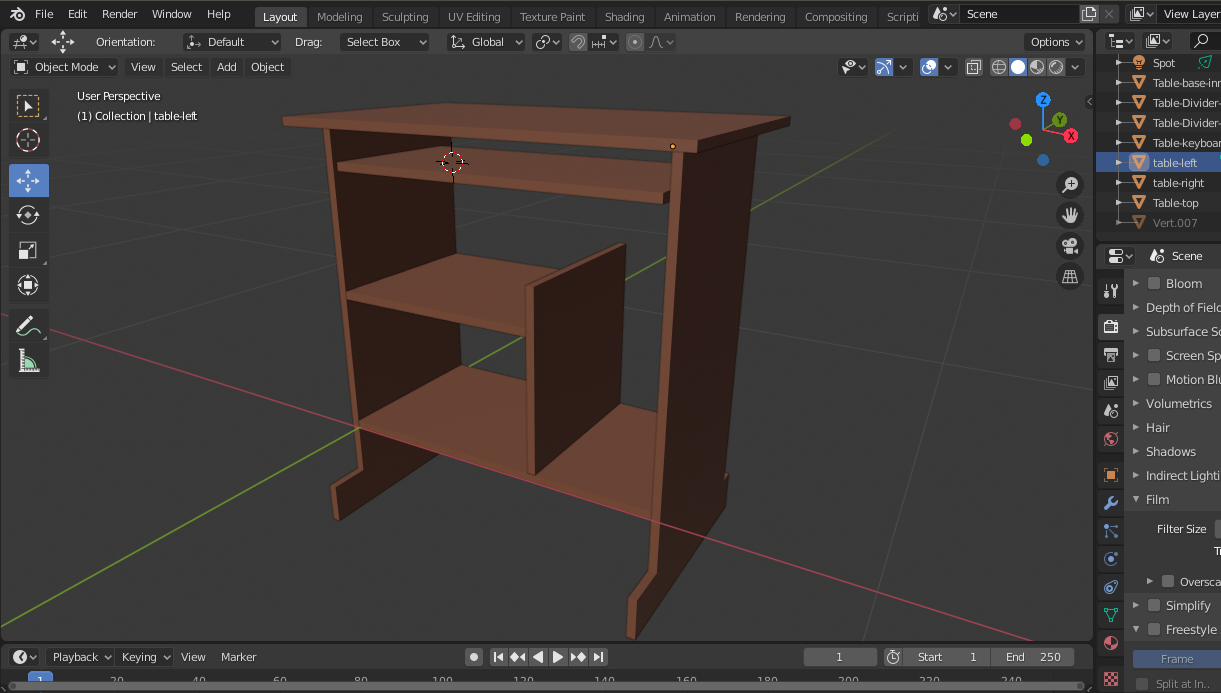Toggle the Freestyle checkbox
Image resolution: width=1221 pixels, height=693 pixels.
click(x=1154, y=629)
